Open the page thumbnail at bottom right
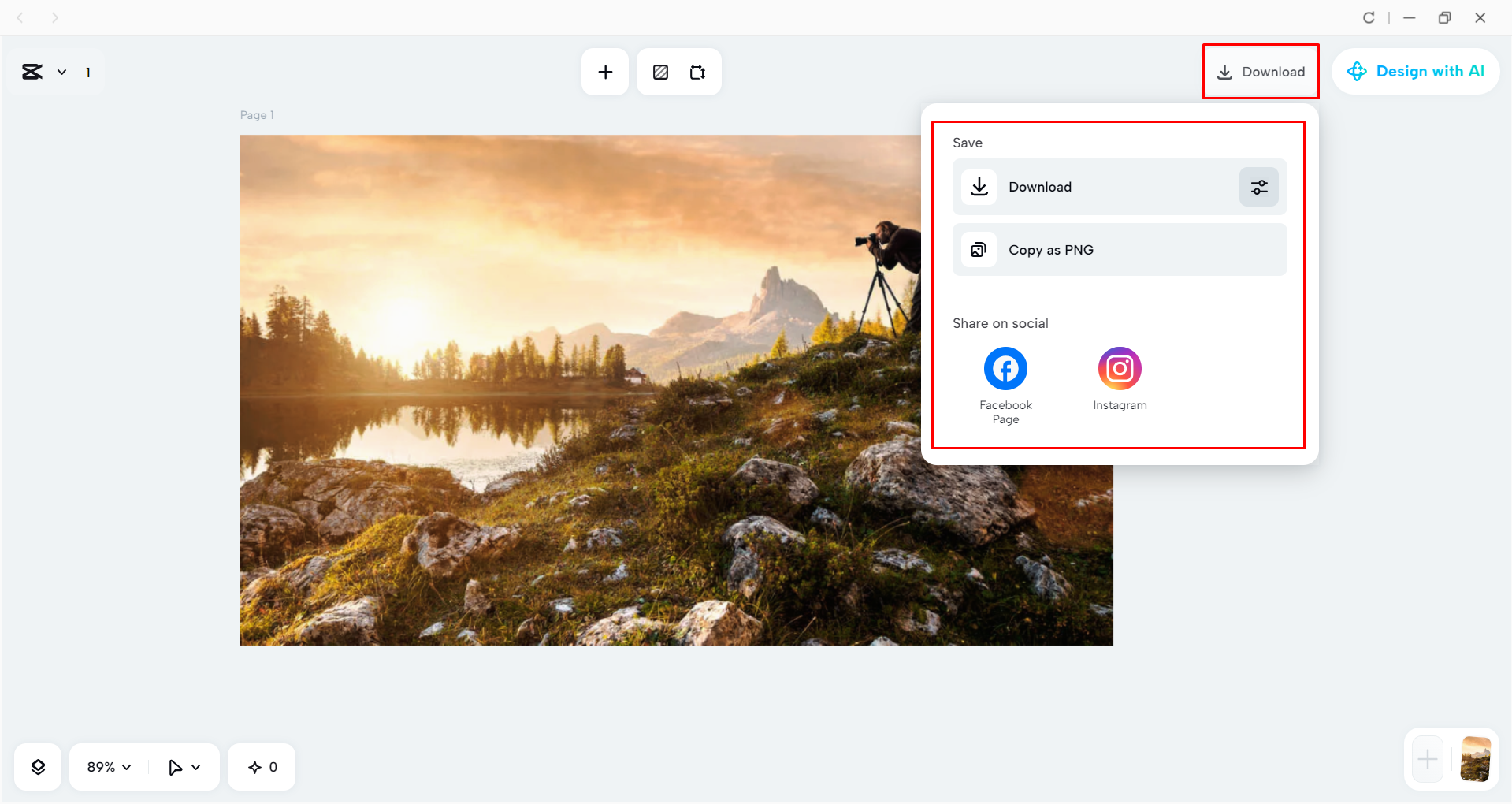Viewport: 1512px width, 804px height. (1475, 758)
